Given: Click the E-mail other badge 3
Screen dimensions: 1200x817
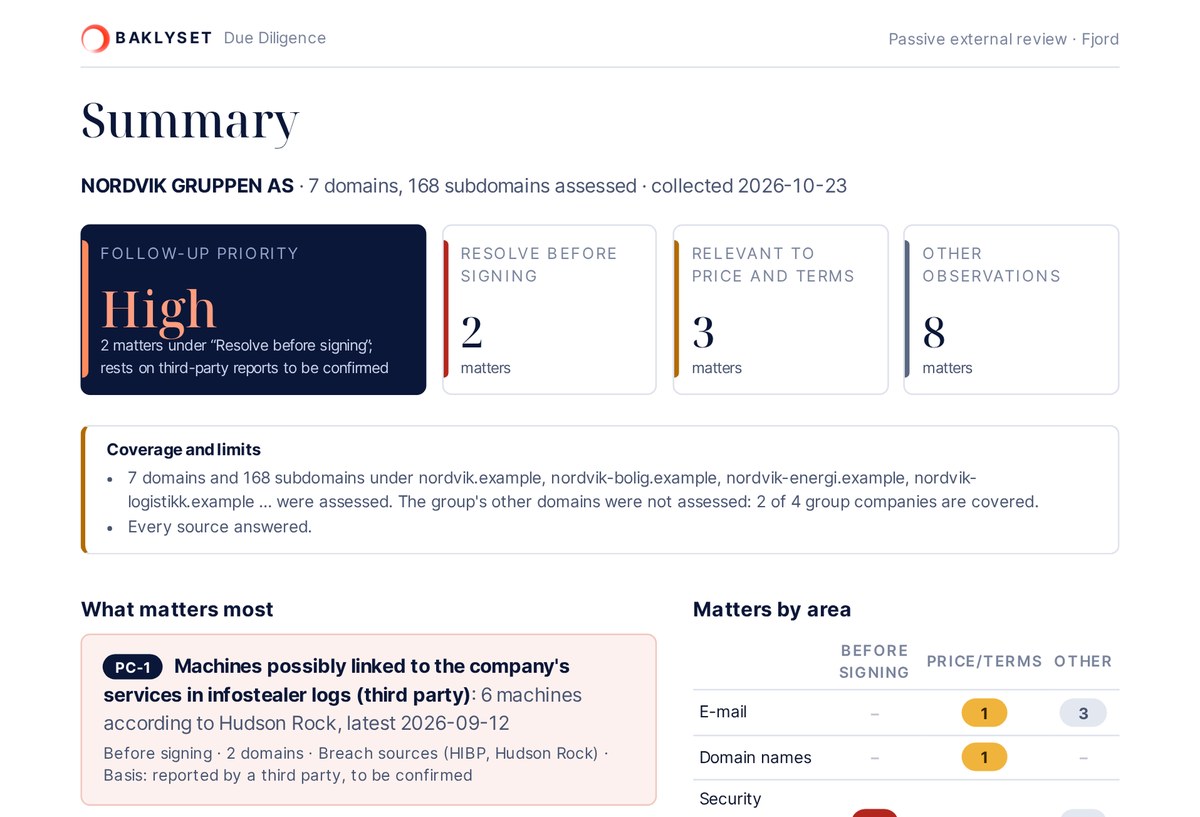Looking at the screenshot, I should tap(1083, 713).
